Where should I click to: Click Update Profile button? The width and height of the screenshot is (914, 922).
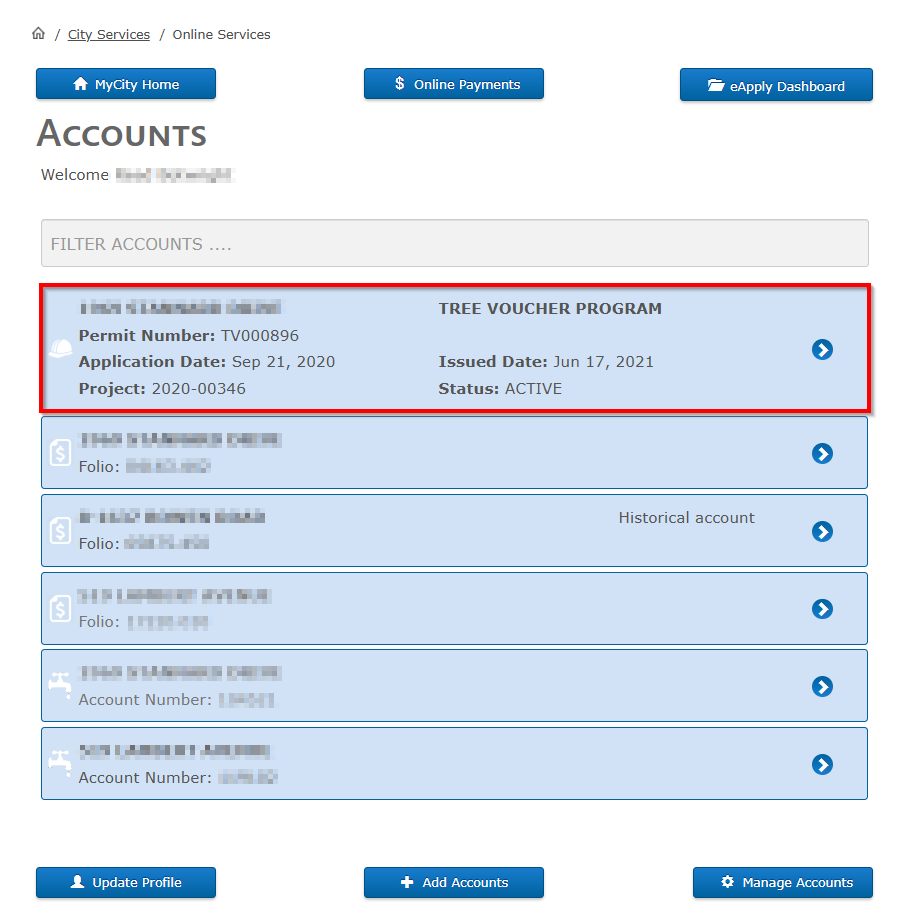(x=126, y=882)
